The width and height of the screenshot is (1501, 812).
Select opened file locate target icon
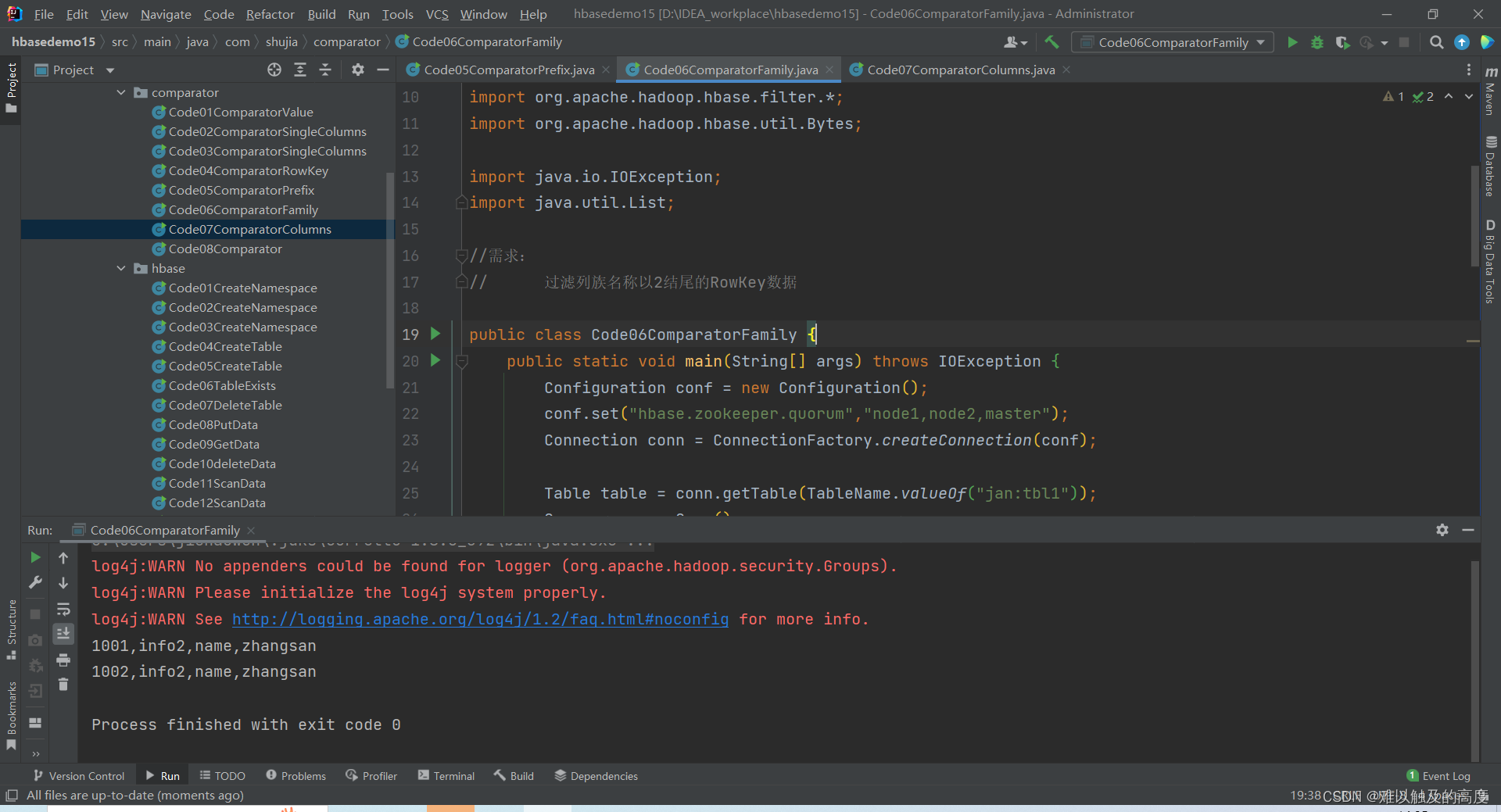(274, 70)
